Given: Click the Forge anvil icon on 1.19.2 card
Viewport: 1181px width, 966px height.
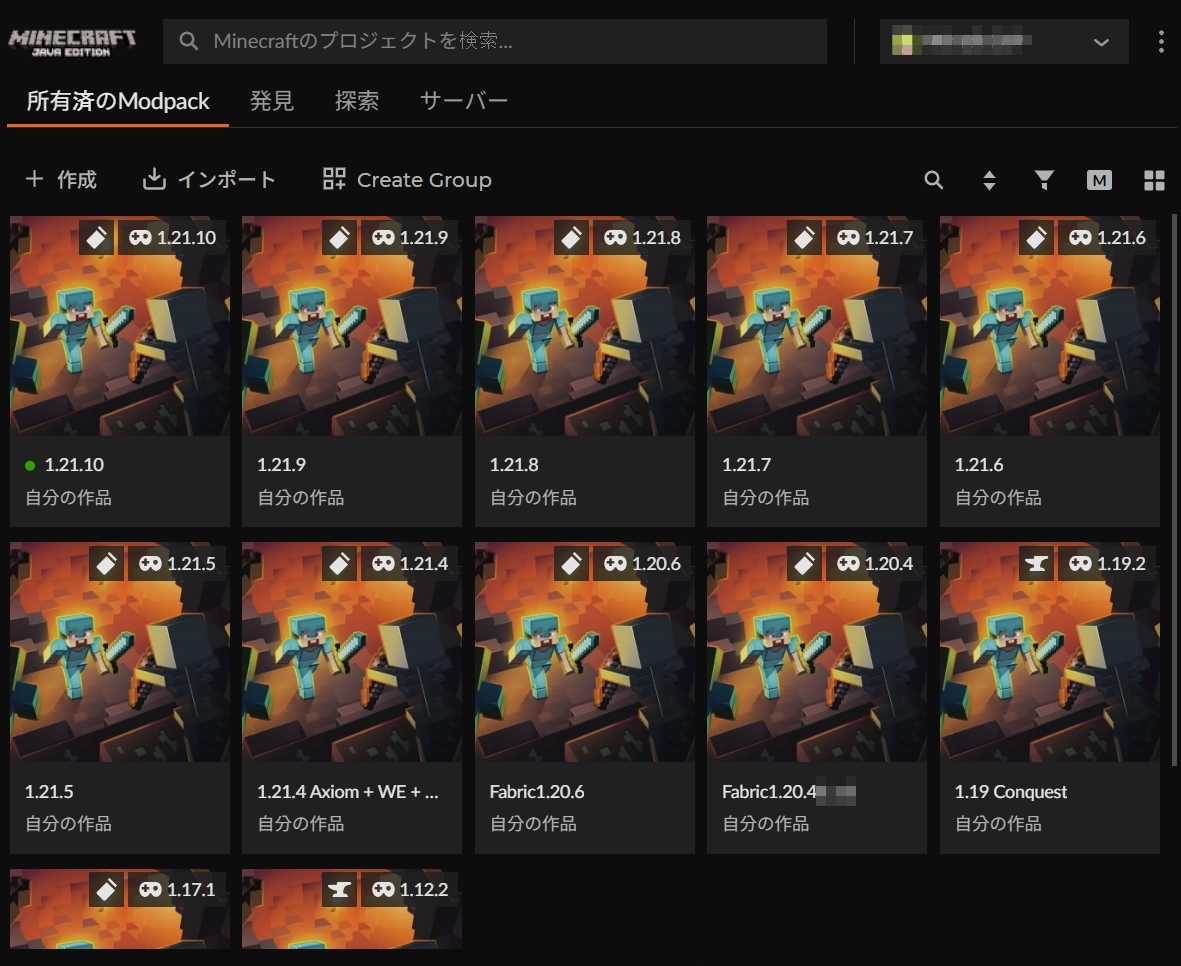Looking at the screenshot, I should [1036, 564].
